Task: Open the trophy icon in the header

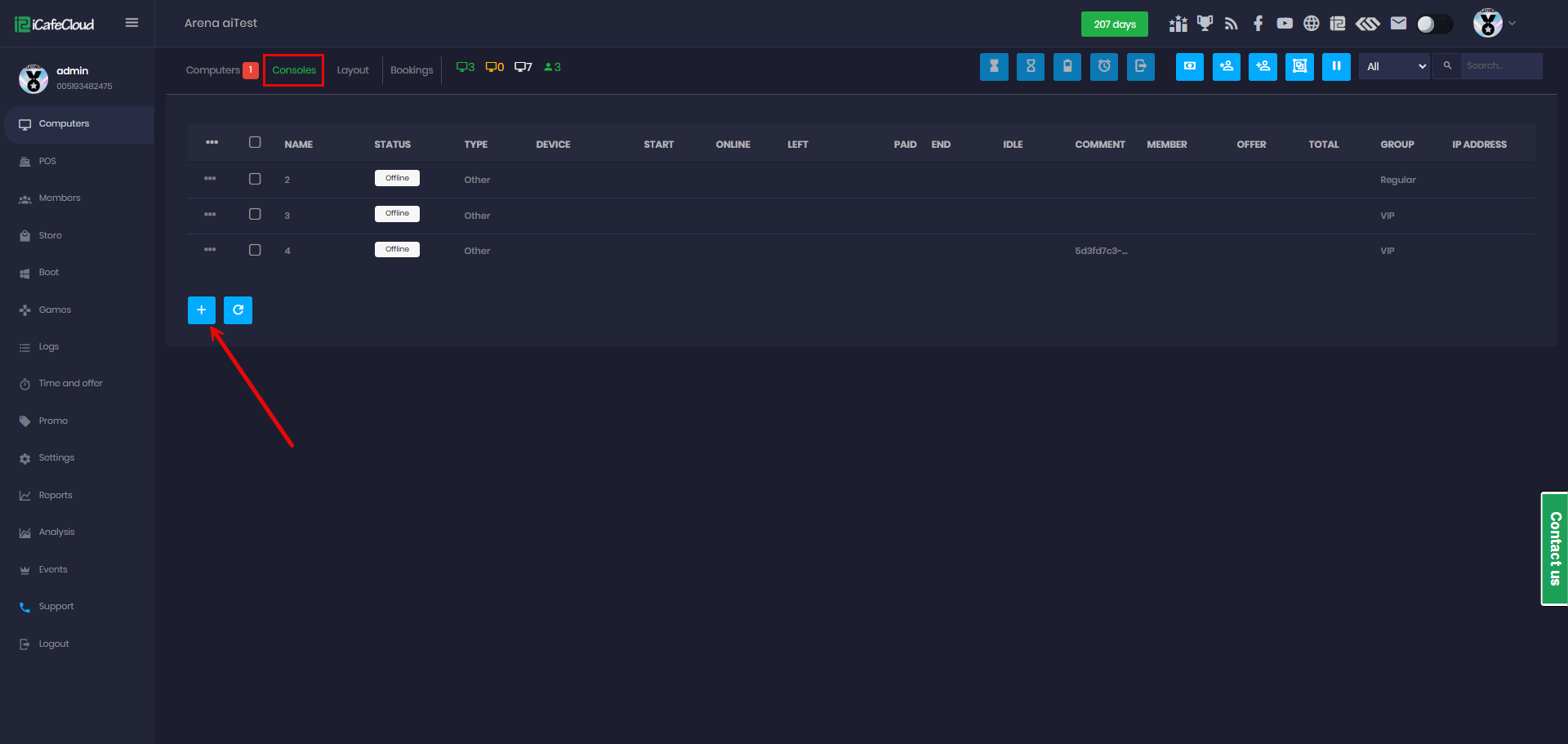Action: point(1205,24)
